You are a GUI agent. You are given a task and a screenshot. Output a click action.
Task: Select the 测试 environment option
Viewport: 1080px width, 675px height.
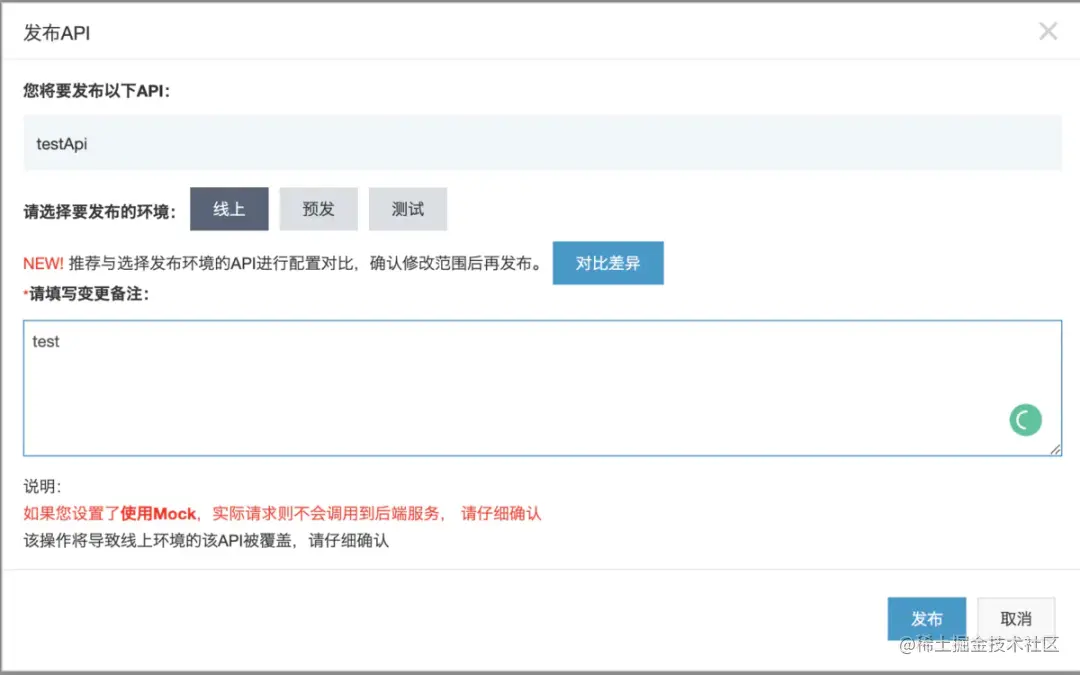408,209
